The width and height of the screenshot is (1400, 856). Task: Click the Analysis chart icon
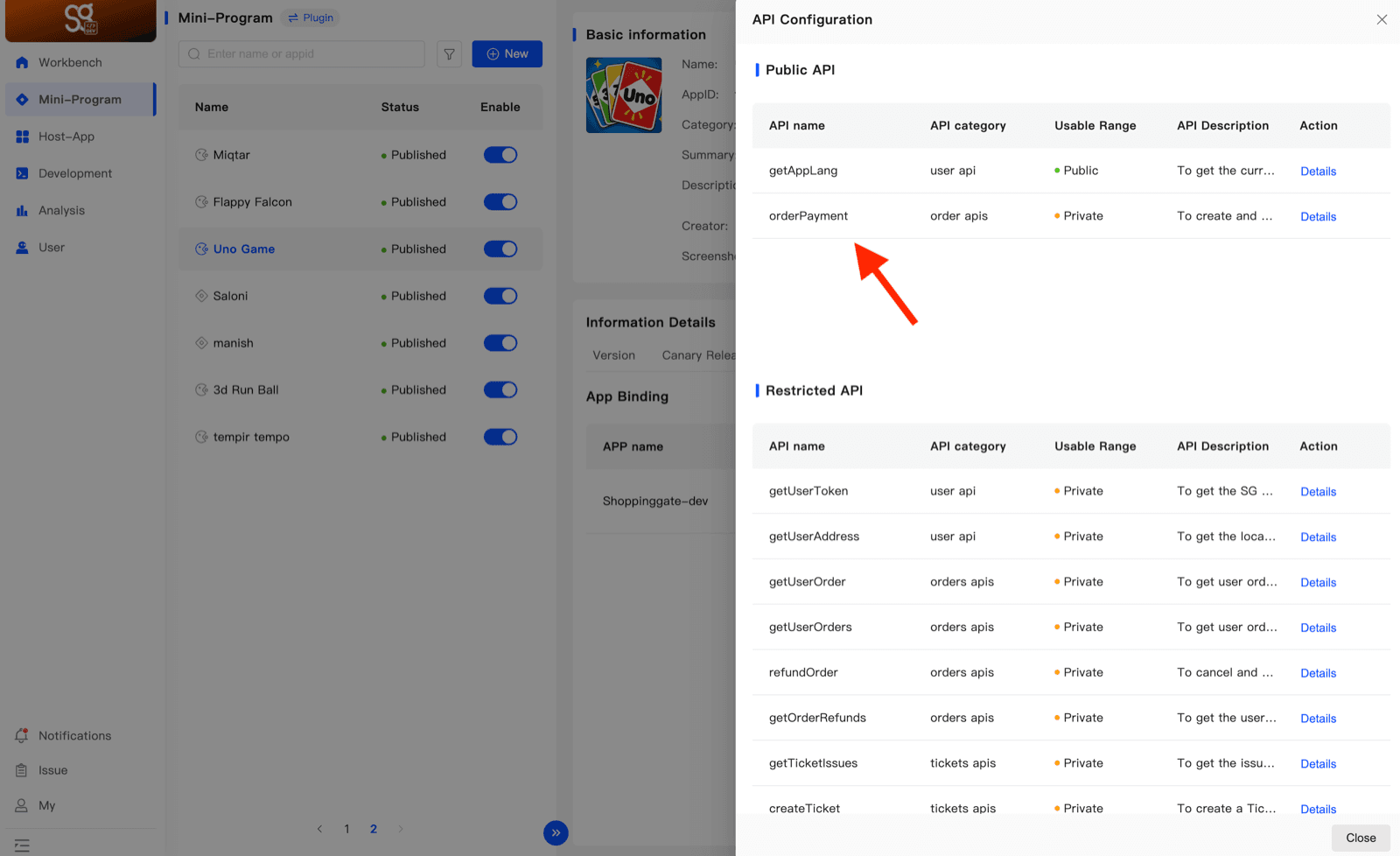(x=22, y=210)
